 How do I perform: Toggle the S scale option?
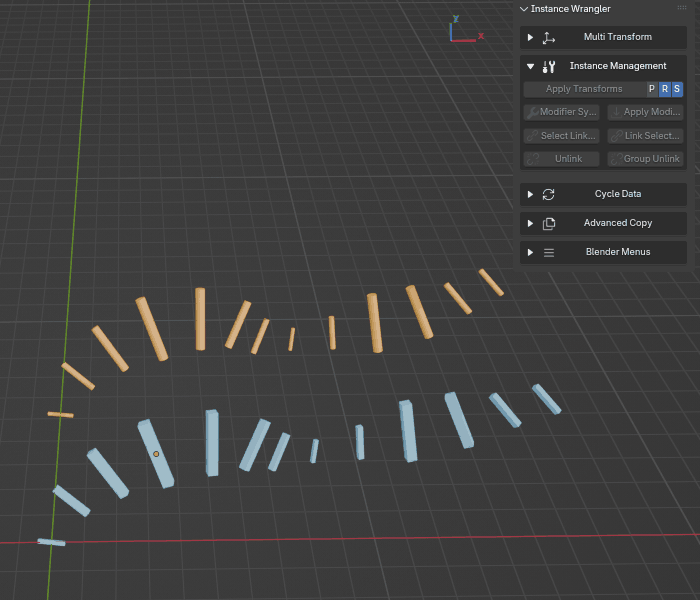click(x=677, y=89)
